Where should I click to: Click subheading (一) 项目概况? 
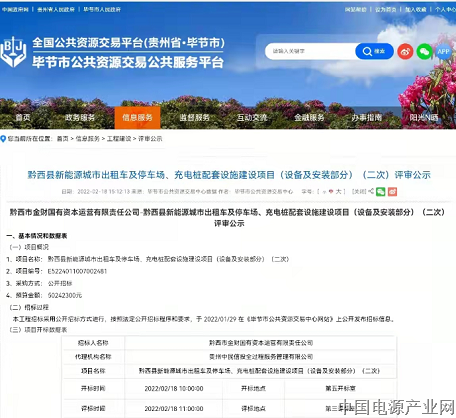point(29,247)
